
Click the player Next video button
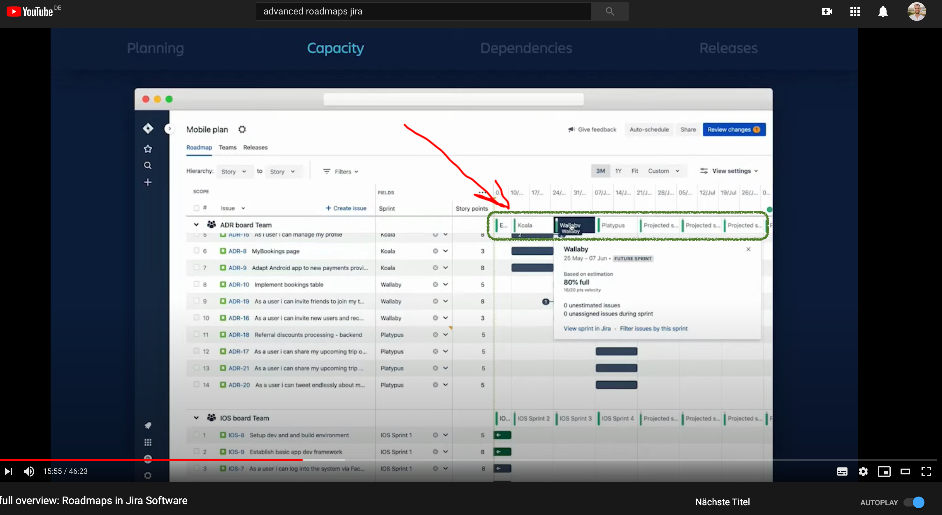coord(8,472)
